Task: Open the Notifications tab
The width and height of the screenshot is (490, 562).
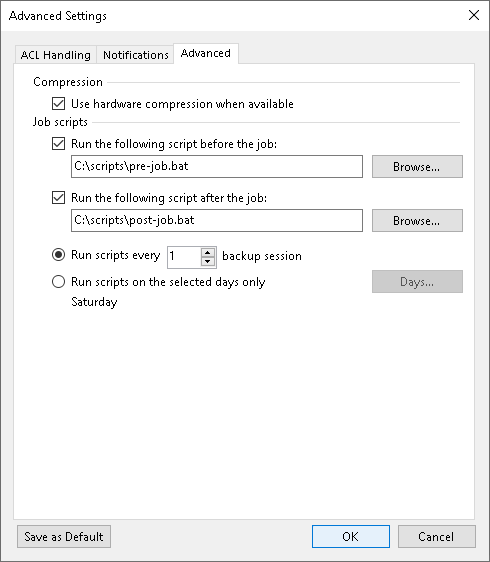Action: (x=135, y=55)
